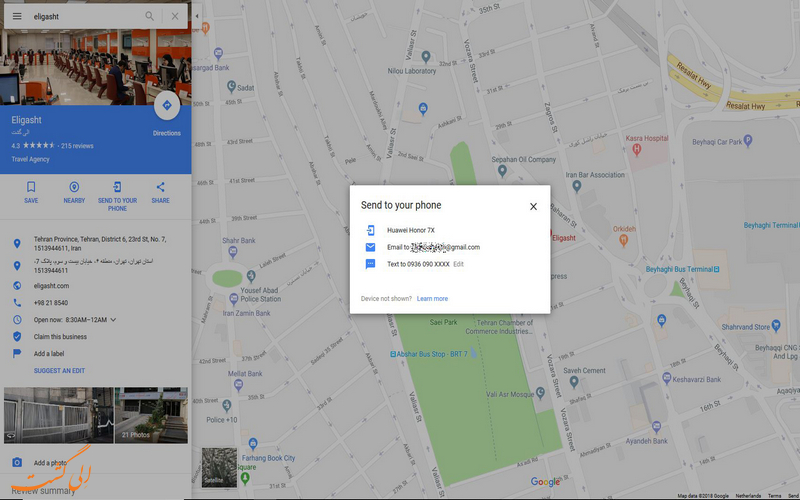Save Eligasht to your places
This screenshot has width=800, height=500.
31,192
